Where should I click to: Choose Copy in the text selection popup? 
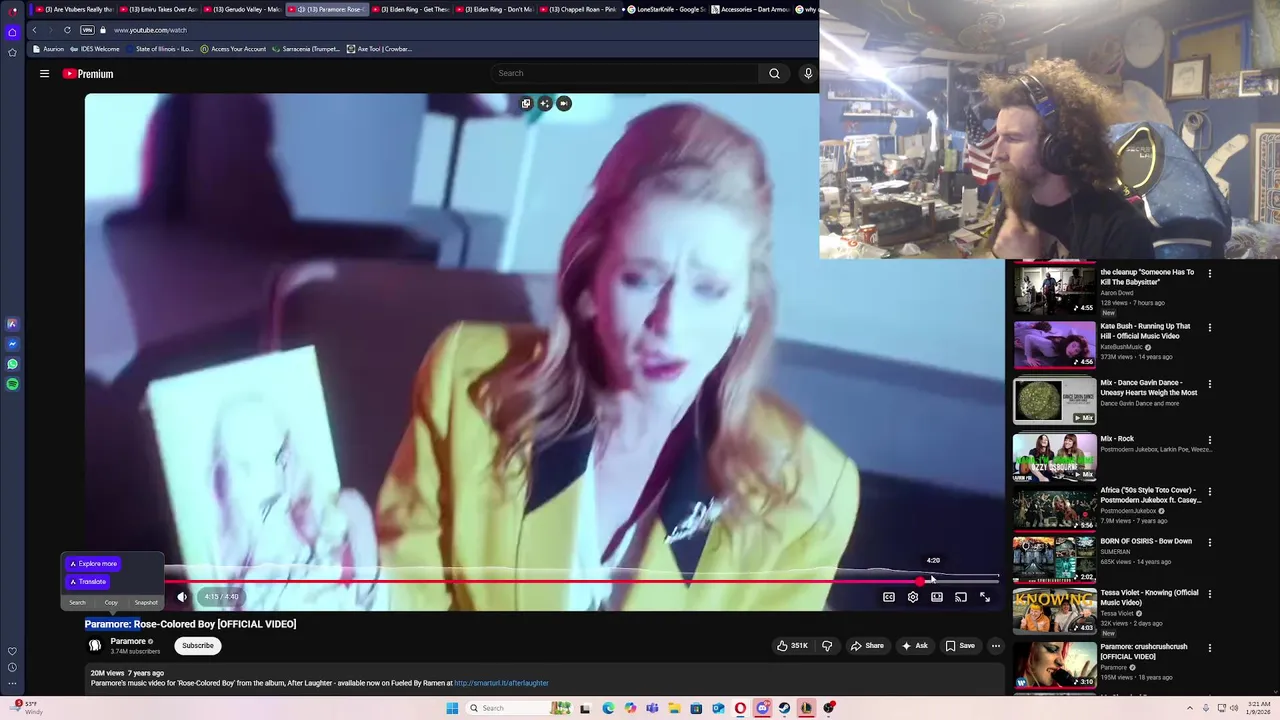(x=111, y=603)
